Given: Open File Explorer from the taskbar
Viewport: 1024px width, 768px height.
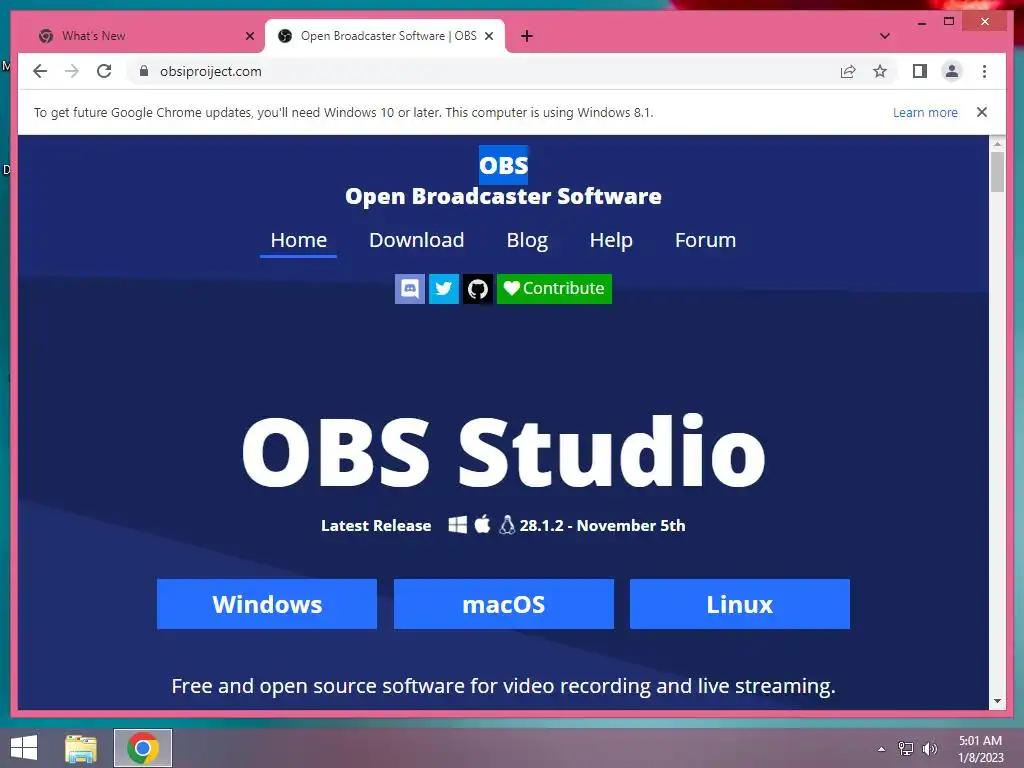Looking at the screenshot, I should (81, 748).
